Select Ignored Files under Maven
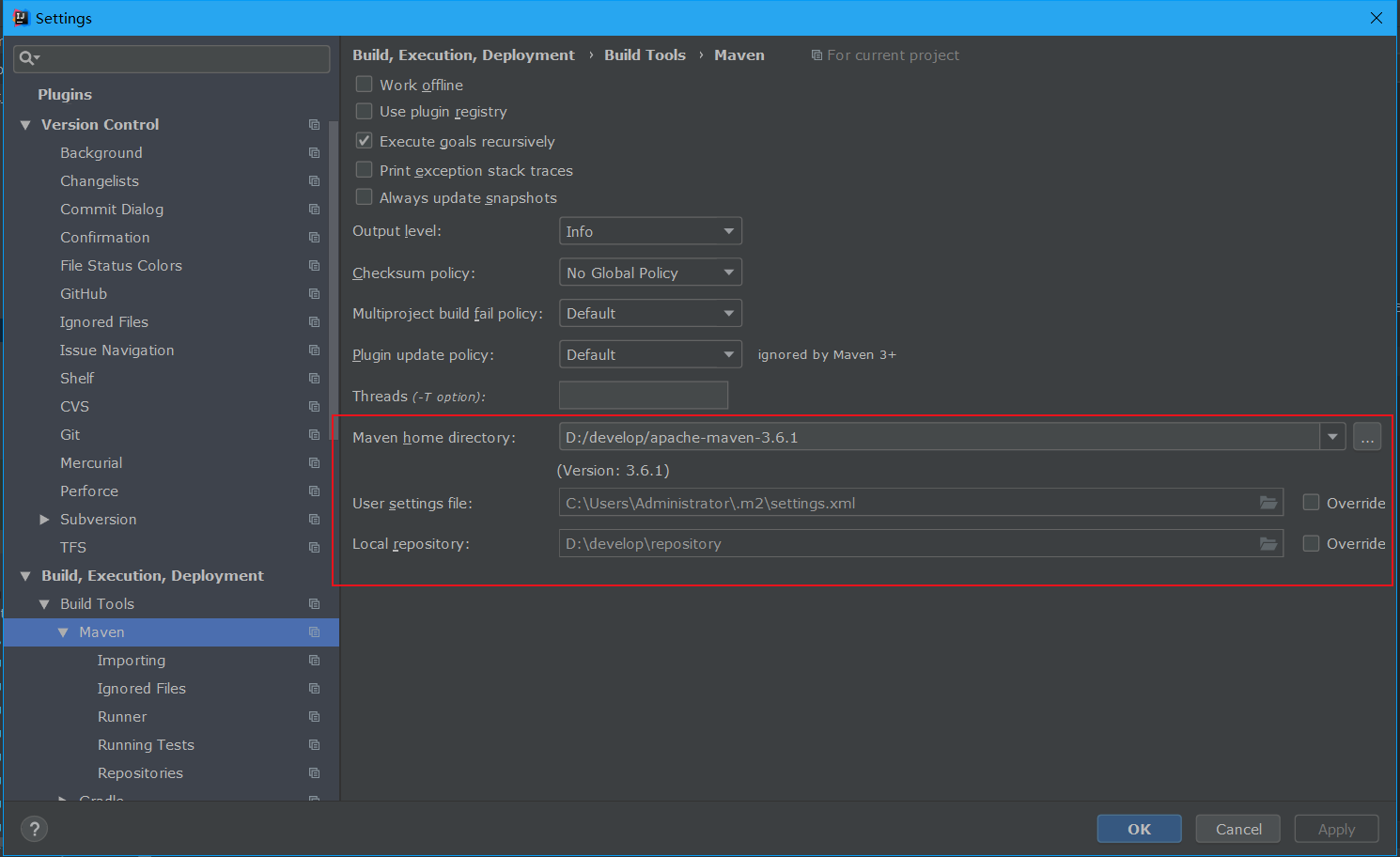Screen dimensions: 1400x857 coord(142,689)
